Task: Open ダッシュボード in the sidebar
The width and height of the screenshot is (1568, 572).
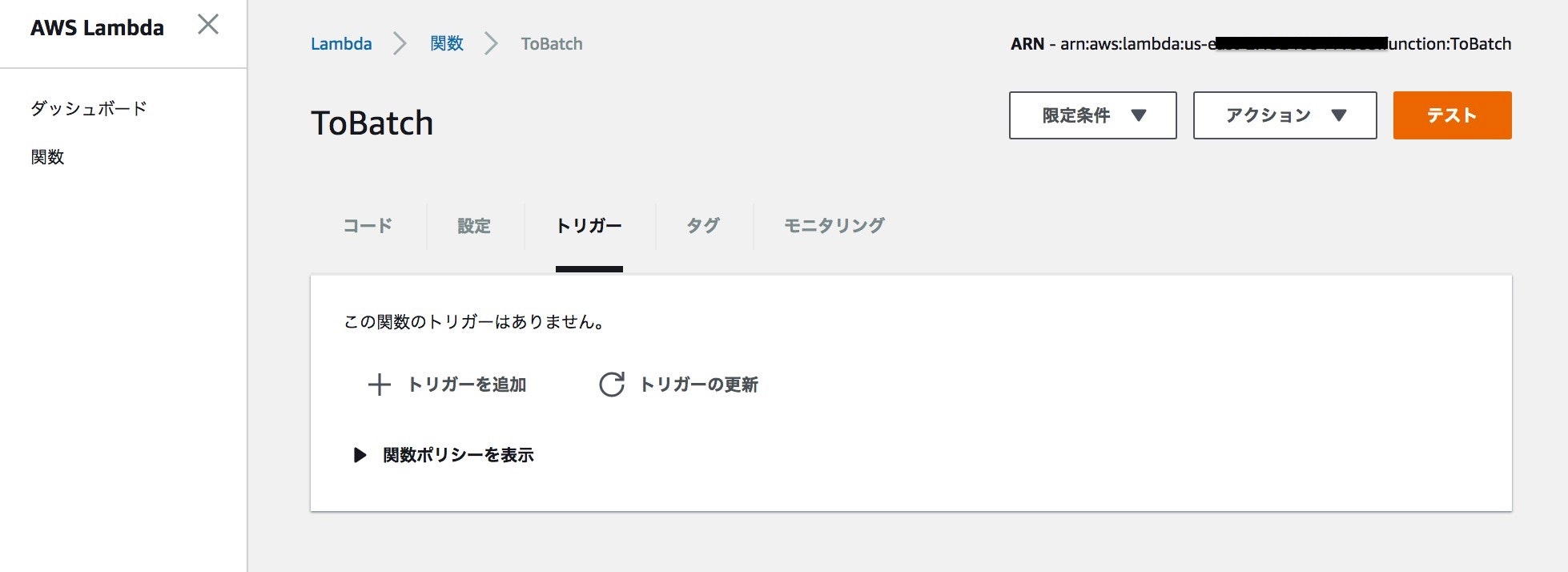Action: (x=89, y=108)
